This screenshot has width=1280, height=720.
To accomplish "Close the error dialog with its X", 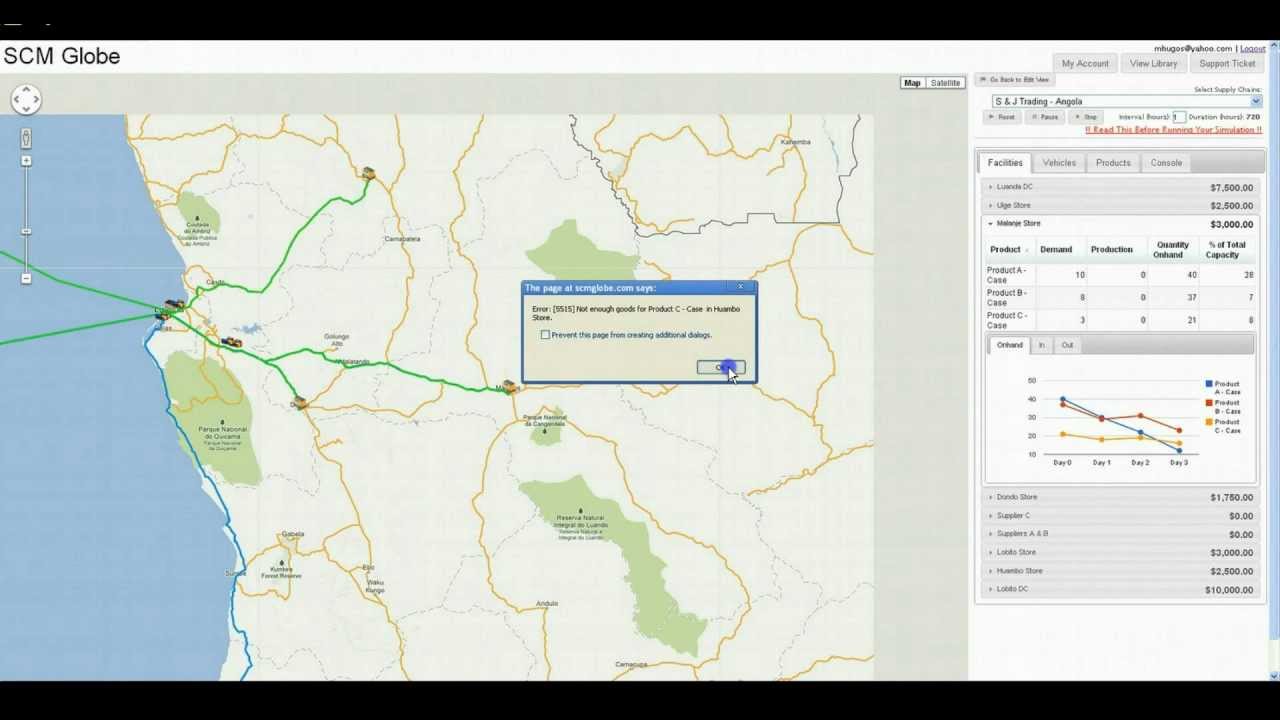I will tap(741, 287).
